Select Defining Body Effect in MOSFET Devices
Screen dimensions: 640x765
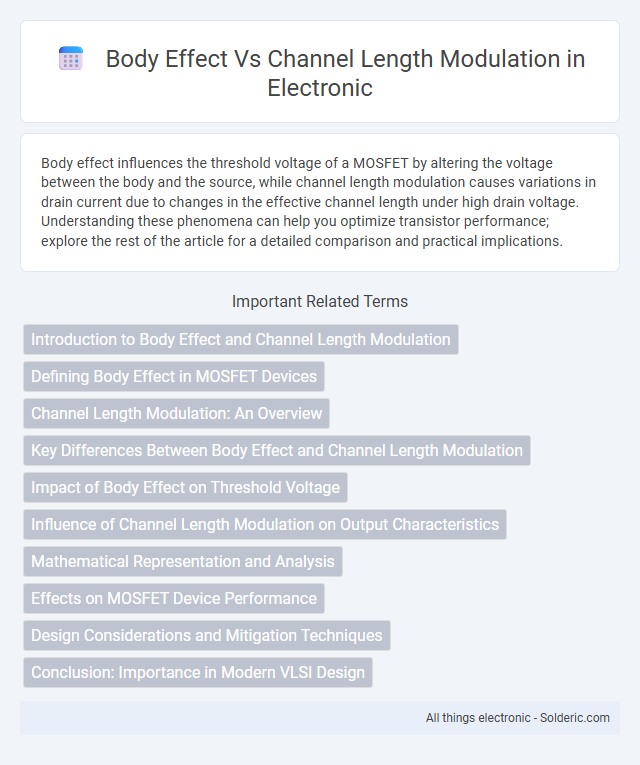click(x=174, y=377)
